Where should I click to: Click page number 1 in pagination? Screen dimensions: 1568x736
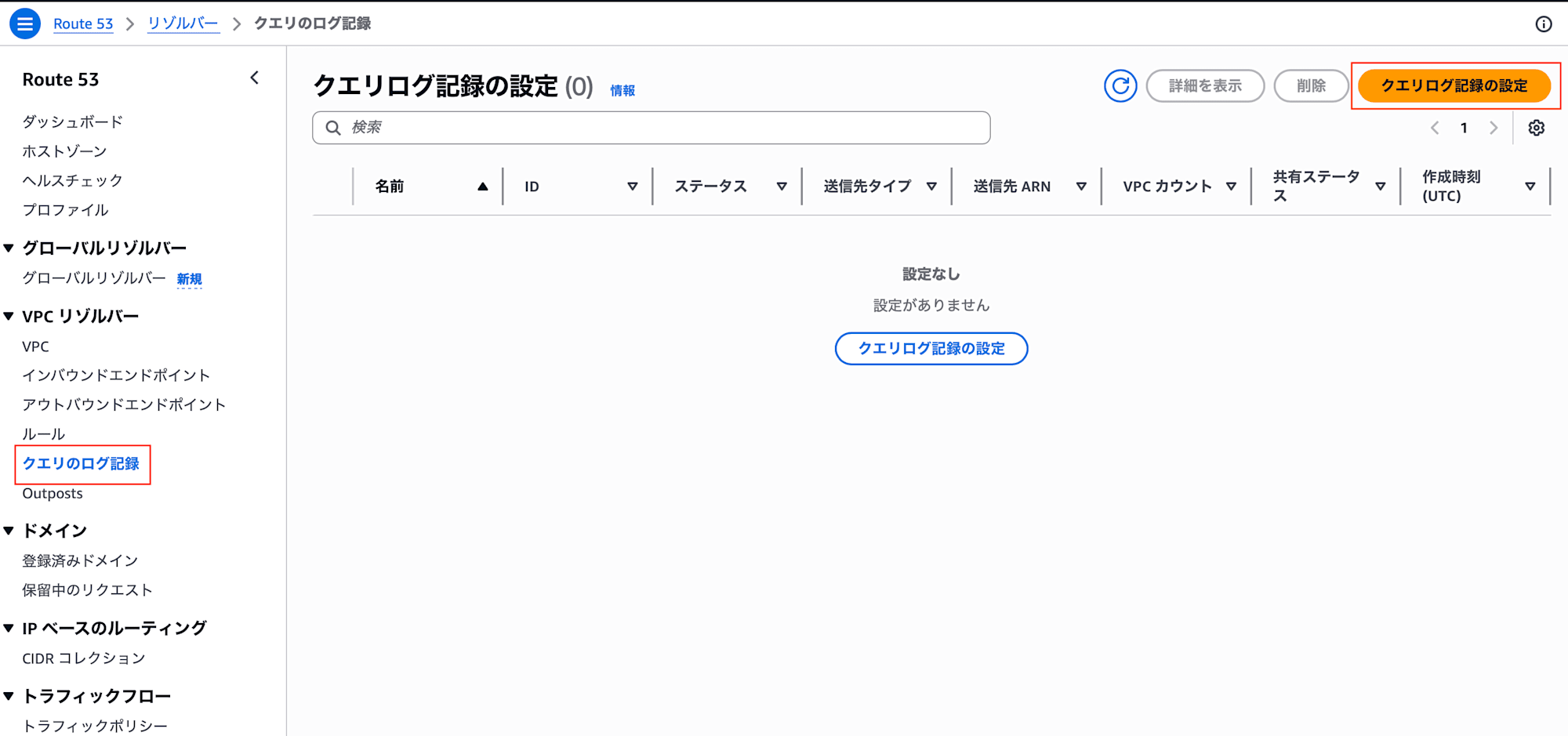click(x=1464, y=127)
